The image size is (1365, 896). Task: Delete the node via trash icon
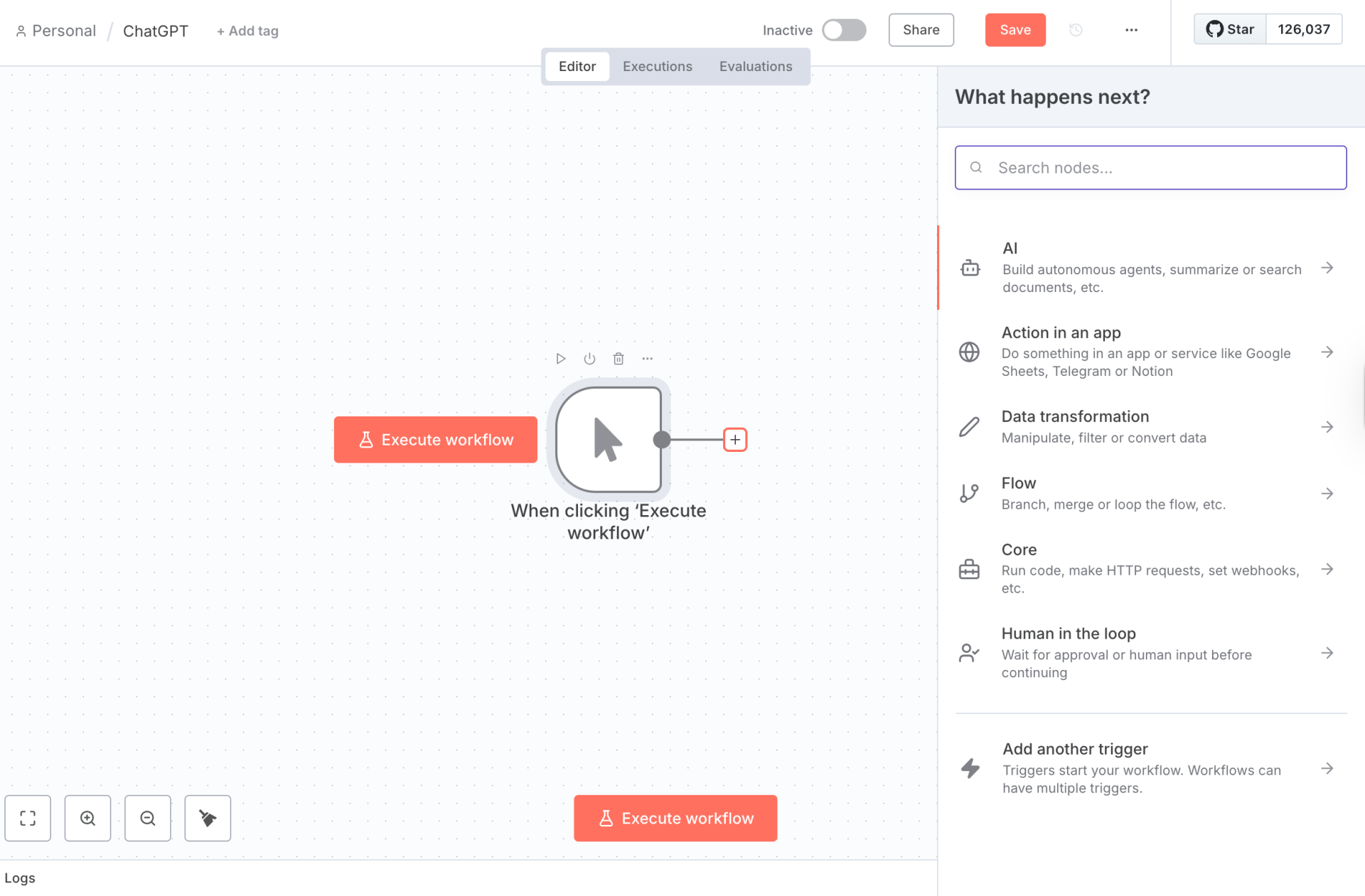(619, 359)
